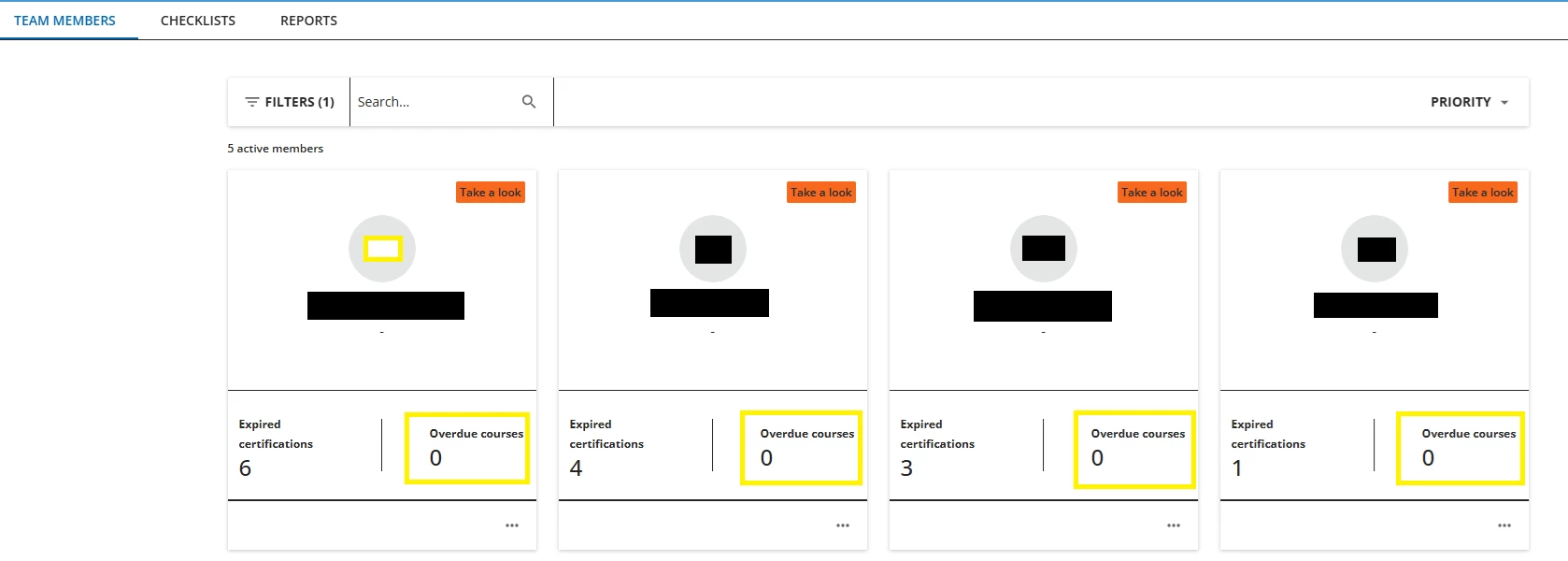This screenshot has width=1568, height=561.
Task: Click the expired certifications count 4
Action: 576,468
